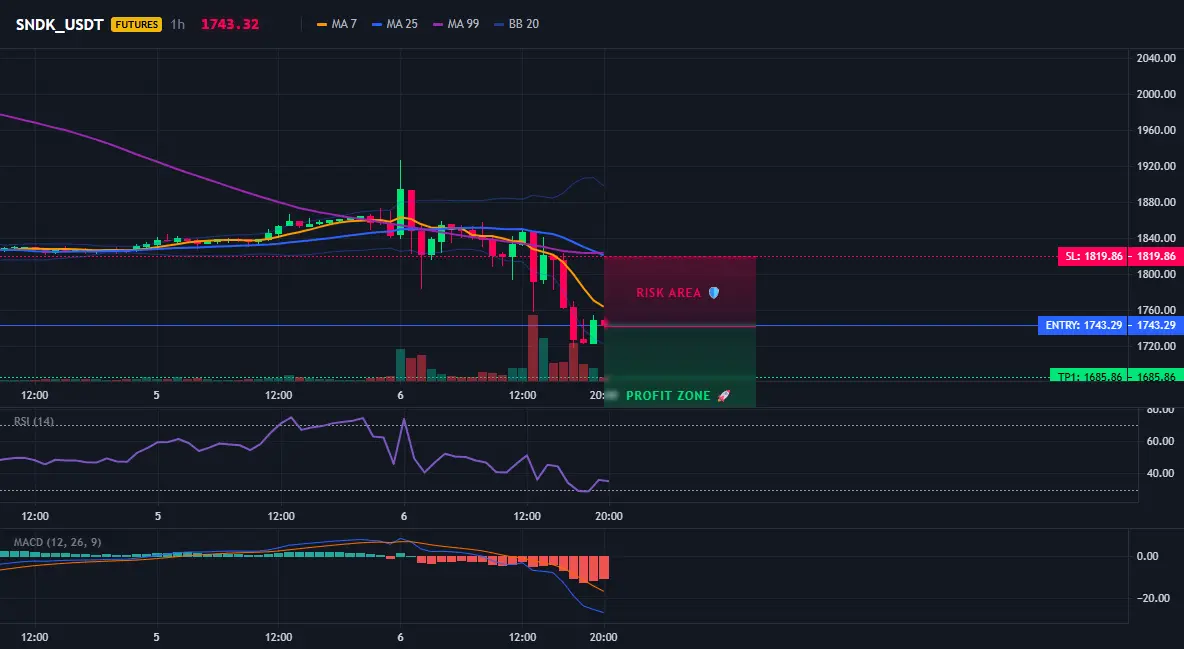The width and height of the screenshot is (1184, 649).
Task: Click the 1743.32 current price value
Action: 230,24
